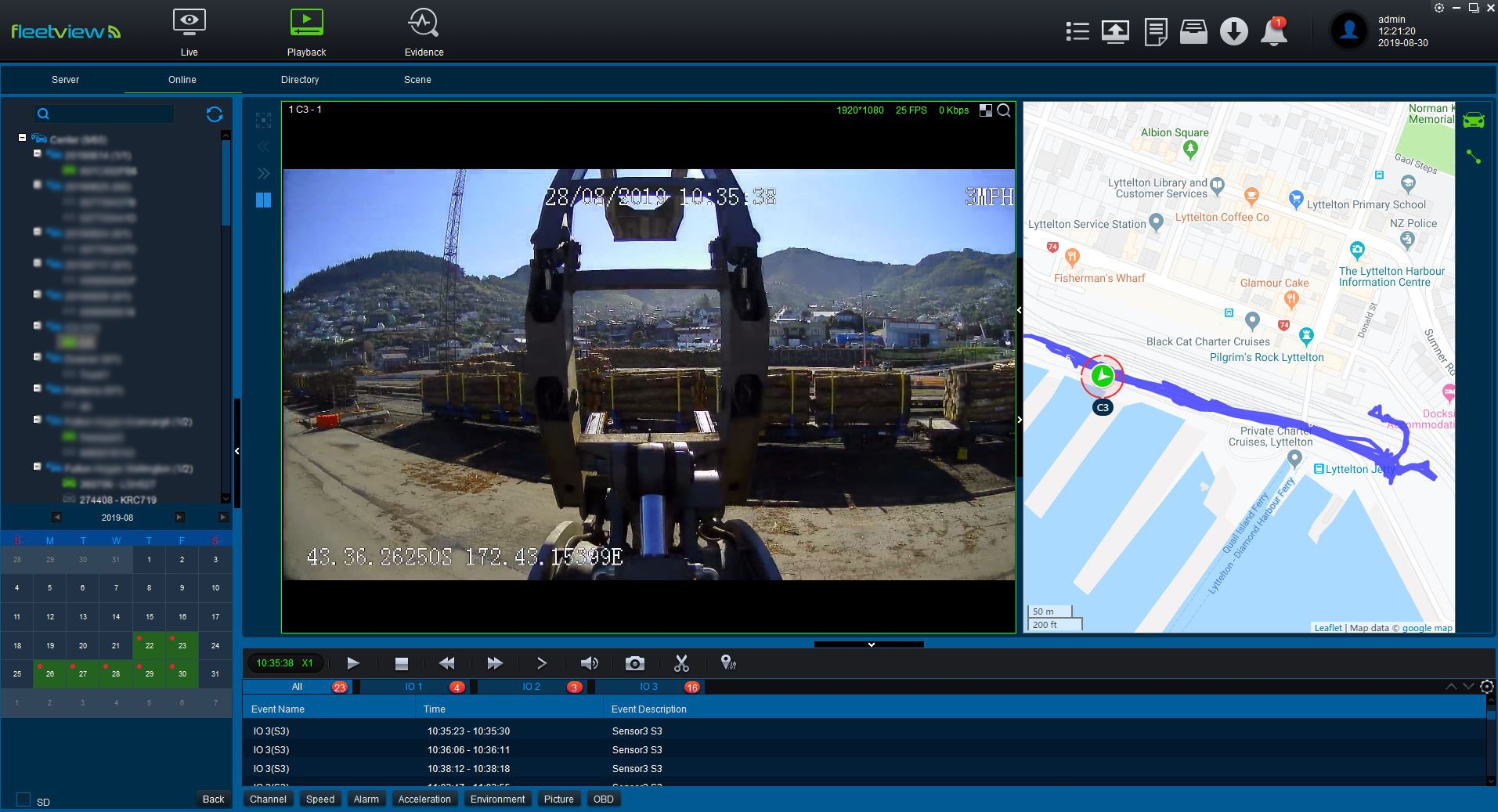
Task: Collapse the video panel with down chevron
Action: tap(870, 644)
